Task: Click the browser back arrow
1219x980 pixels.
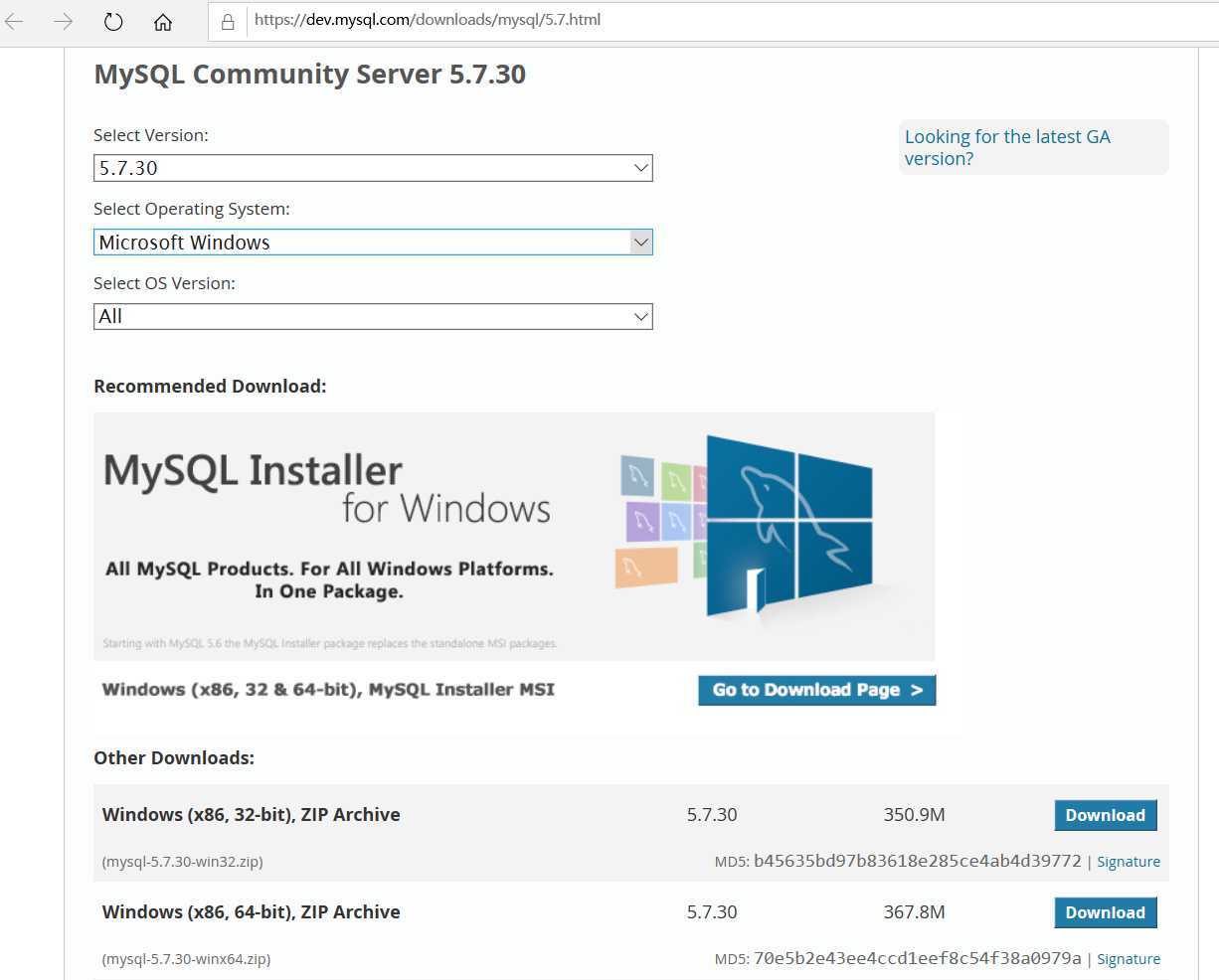Action: pos(15,21)
